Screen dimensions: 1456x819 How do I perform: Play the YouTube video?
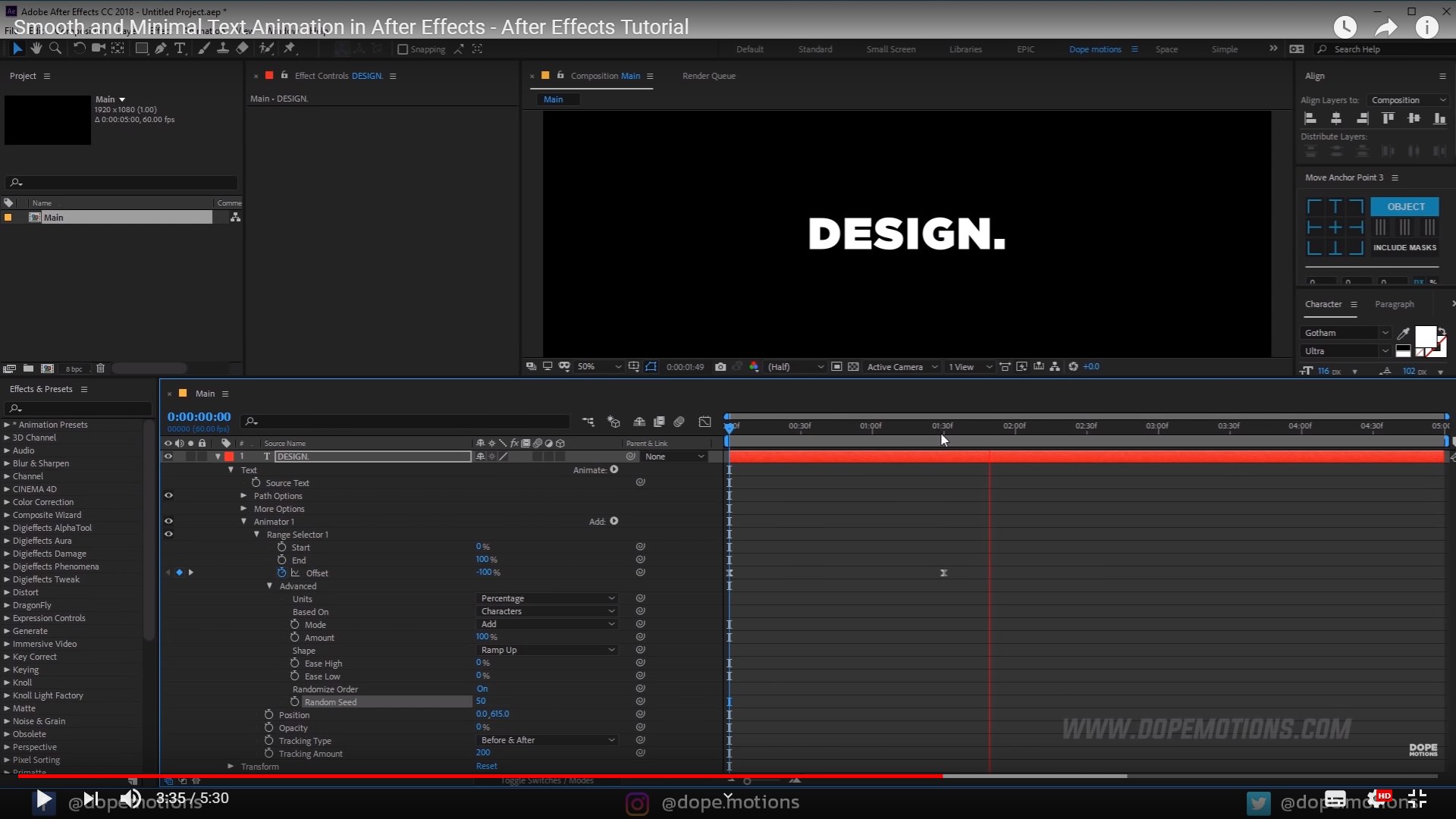point(43,799)
